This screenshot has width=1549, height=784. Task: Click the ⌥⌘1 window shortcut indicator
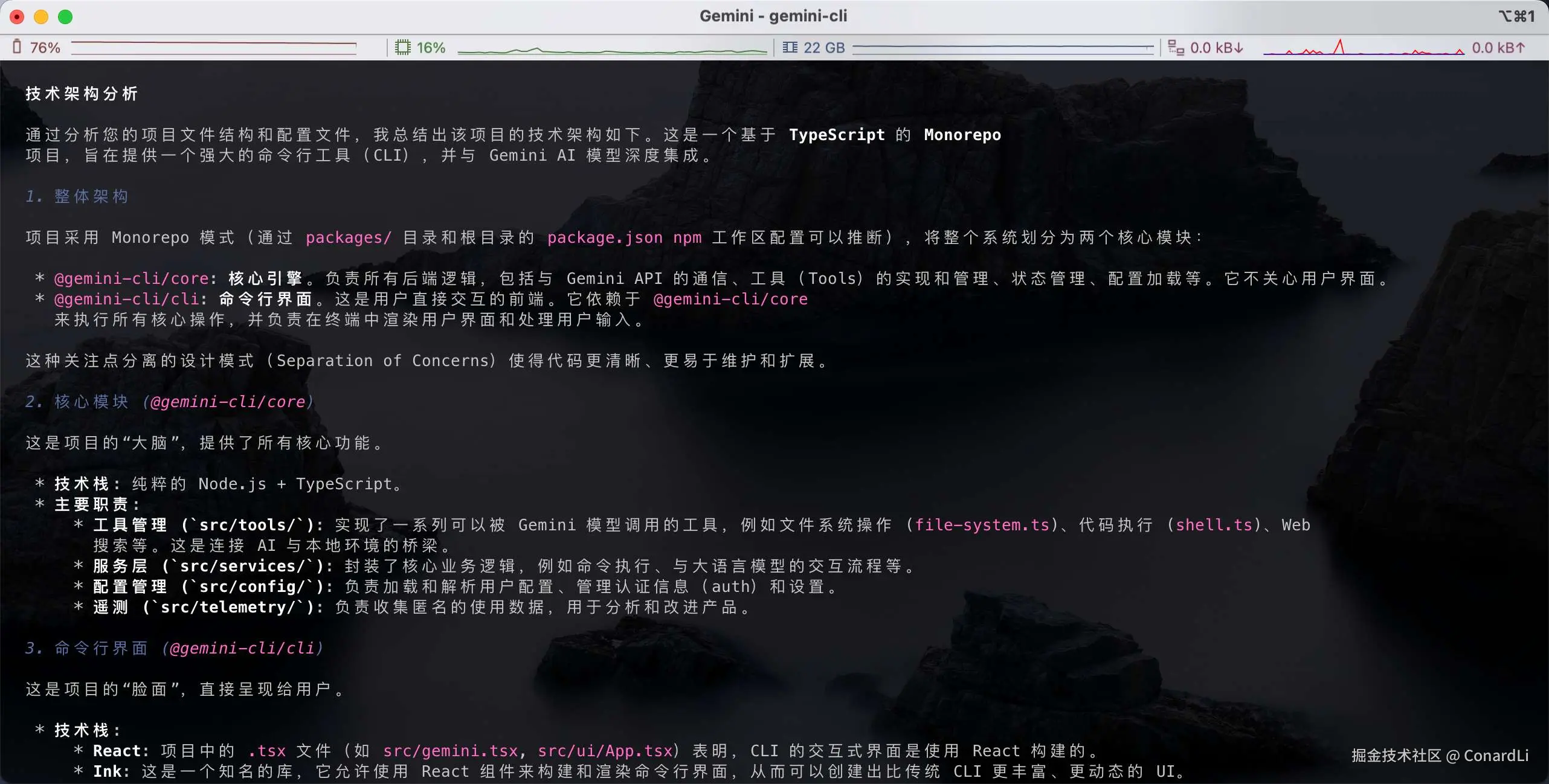coord(1516,16)
